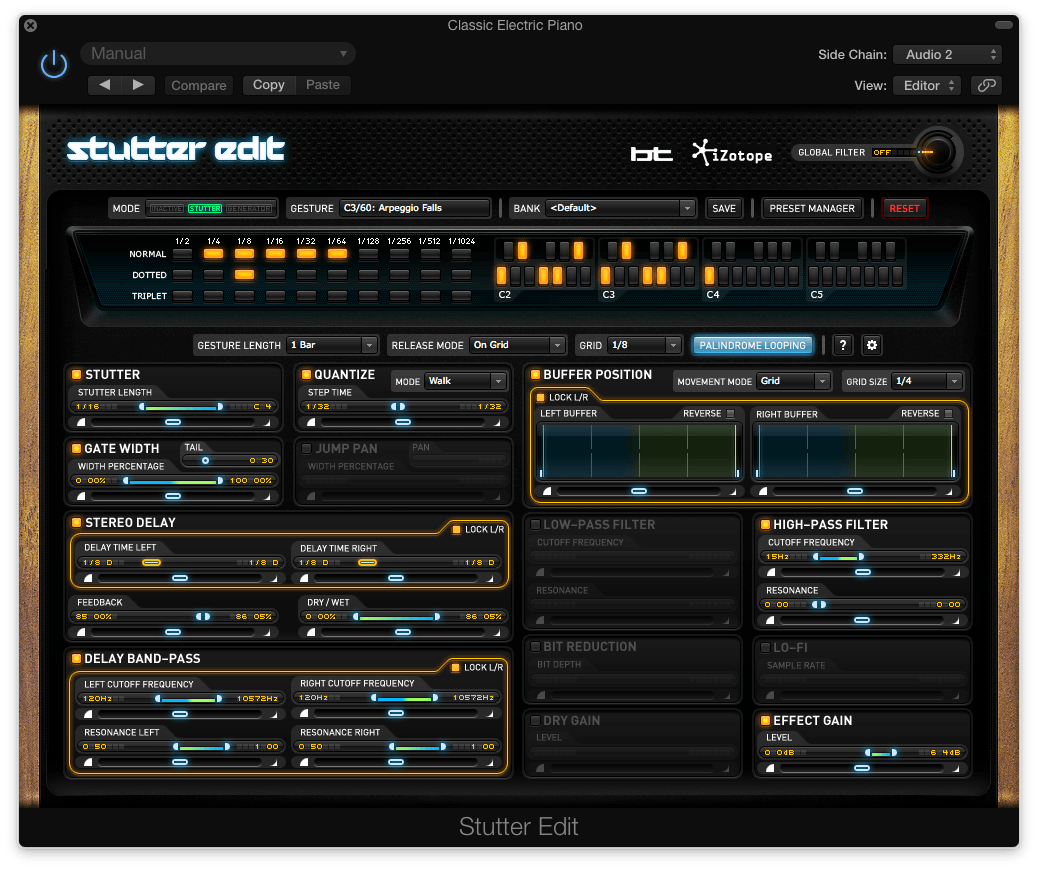Turn the Global Filter knob

936,152
